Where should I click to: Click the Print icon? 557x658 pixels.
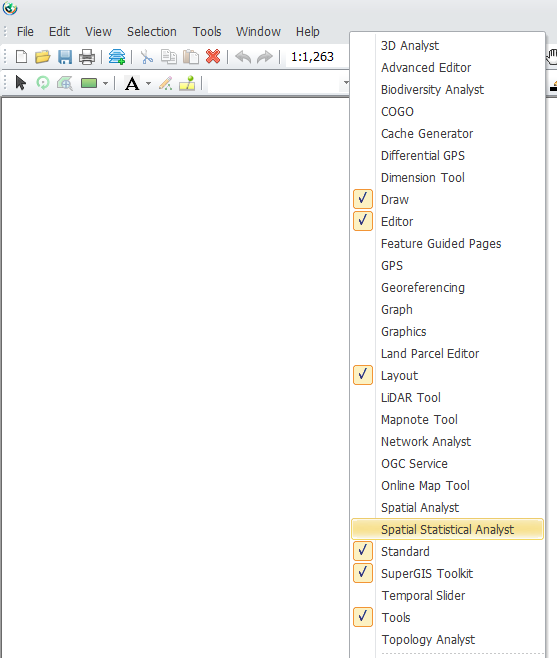pos(87,57)
